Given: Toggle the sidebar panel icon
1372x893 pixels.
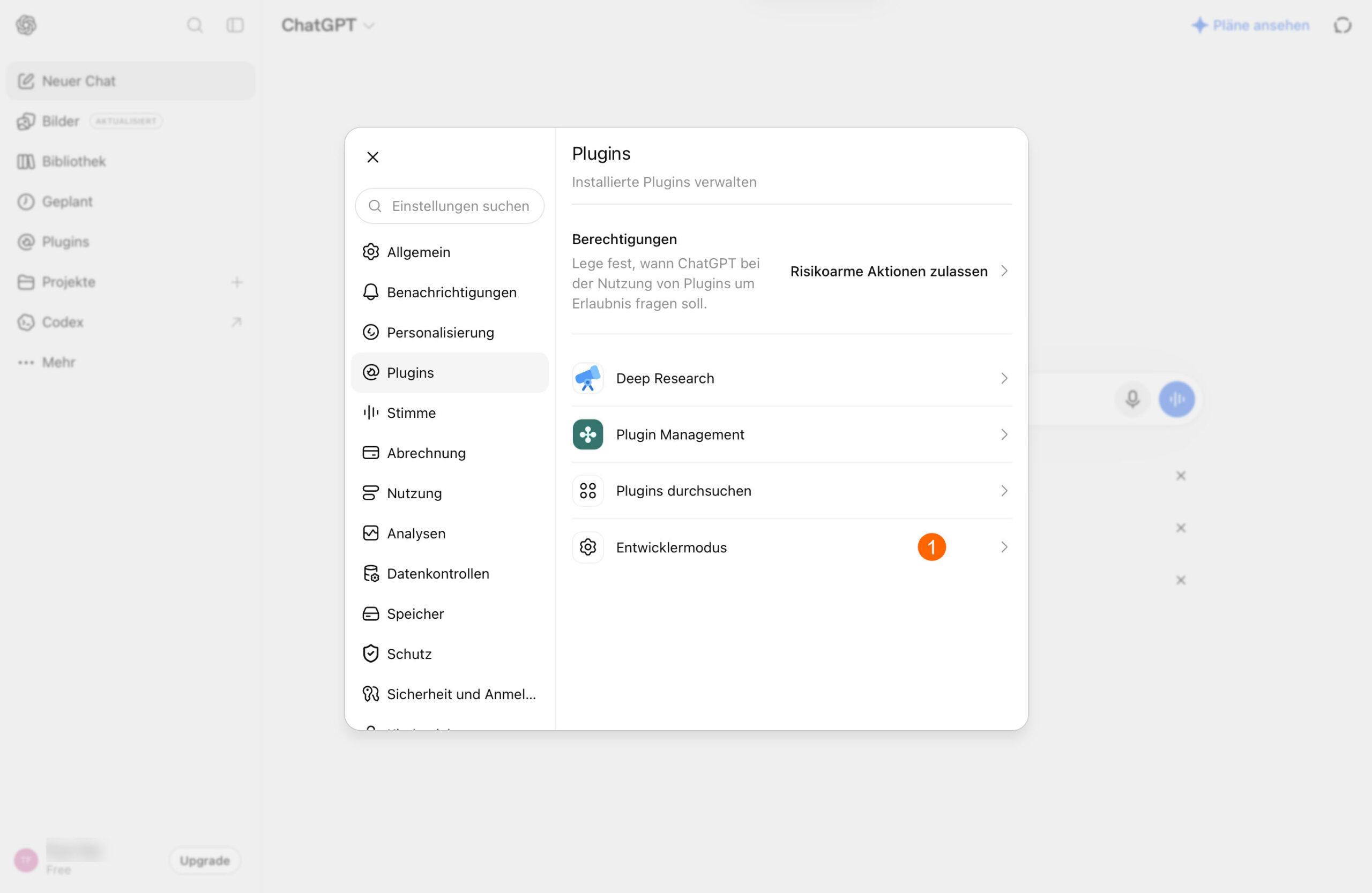Looking at the screenshot, I should [x=235, y=25].
